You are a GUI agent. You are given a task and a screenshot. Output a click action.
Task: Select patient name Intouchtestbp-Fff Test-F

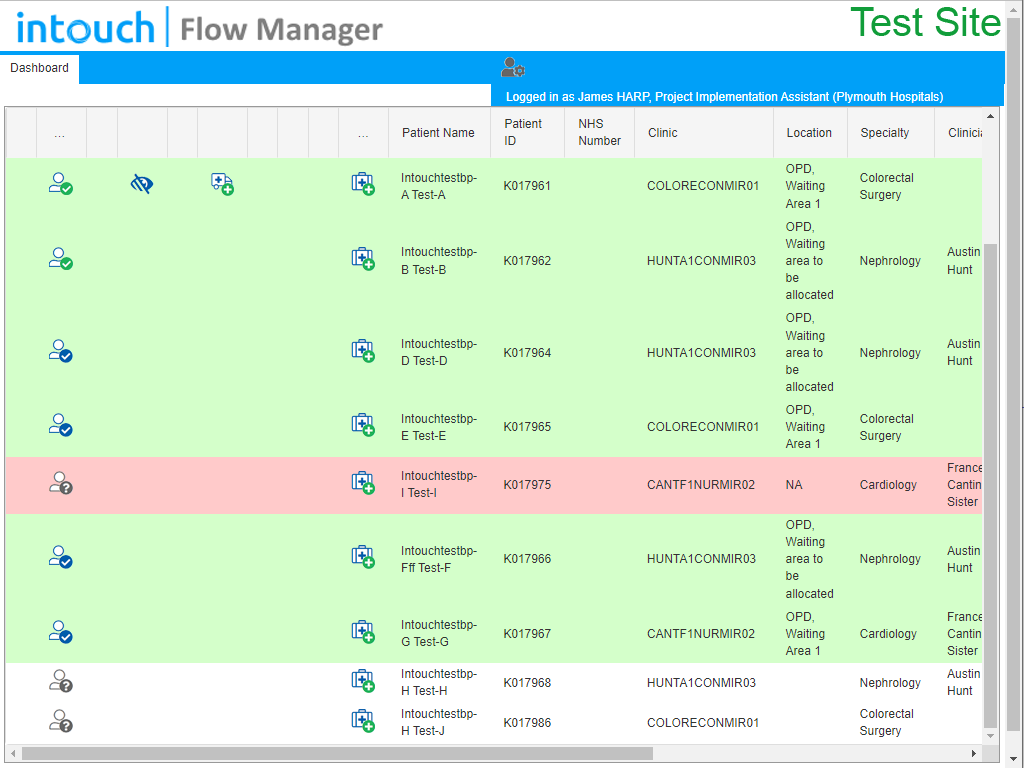coord(439,559)
